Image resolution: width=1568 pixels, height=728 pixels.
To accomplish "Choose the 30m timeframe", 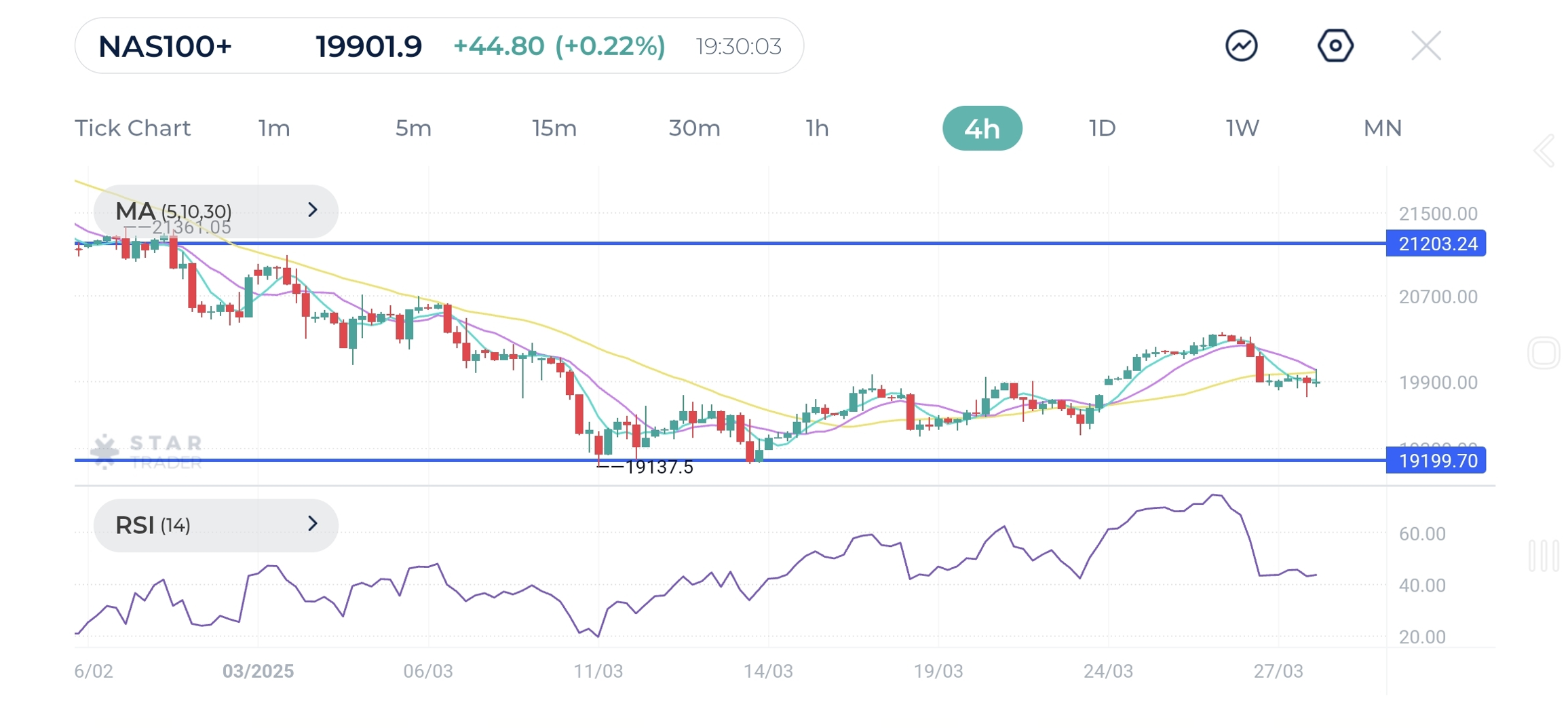I will [x=694, y=128].
